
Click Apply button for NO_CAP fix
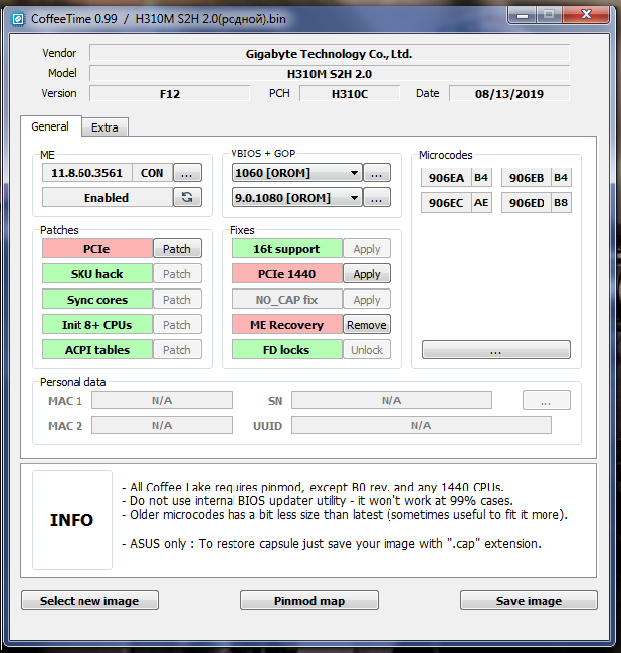coord(367,299)
